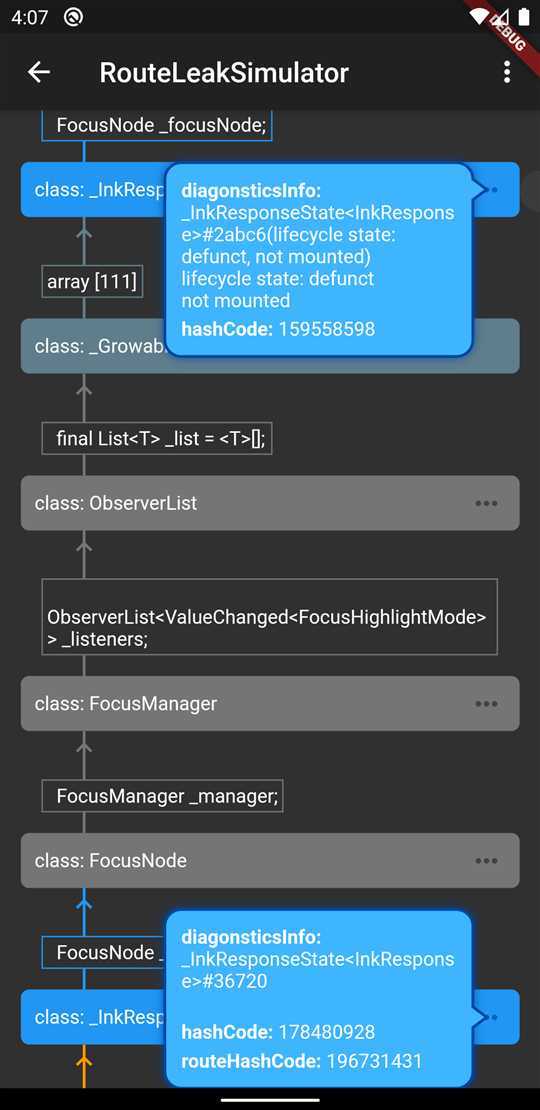Tap the diagnostics tooltip with hashCode 159558598
The width and height of the screenshot is (540, 1110).
319,259
